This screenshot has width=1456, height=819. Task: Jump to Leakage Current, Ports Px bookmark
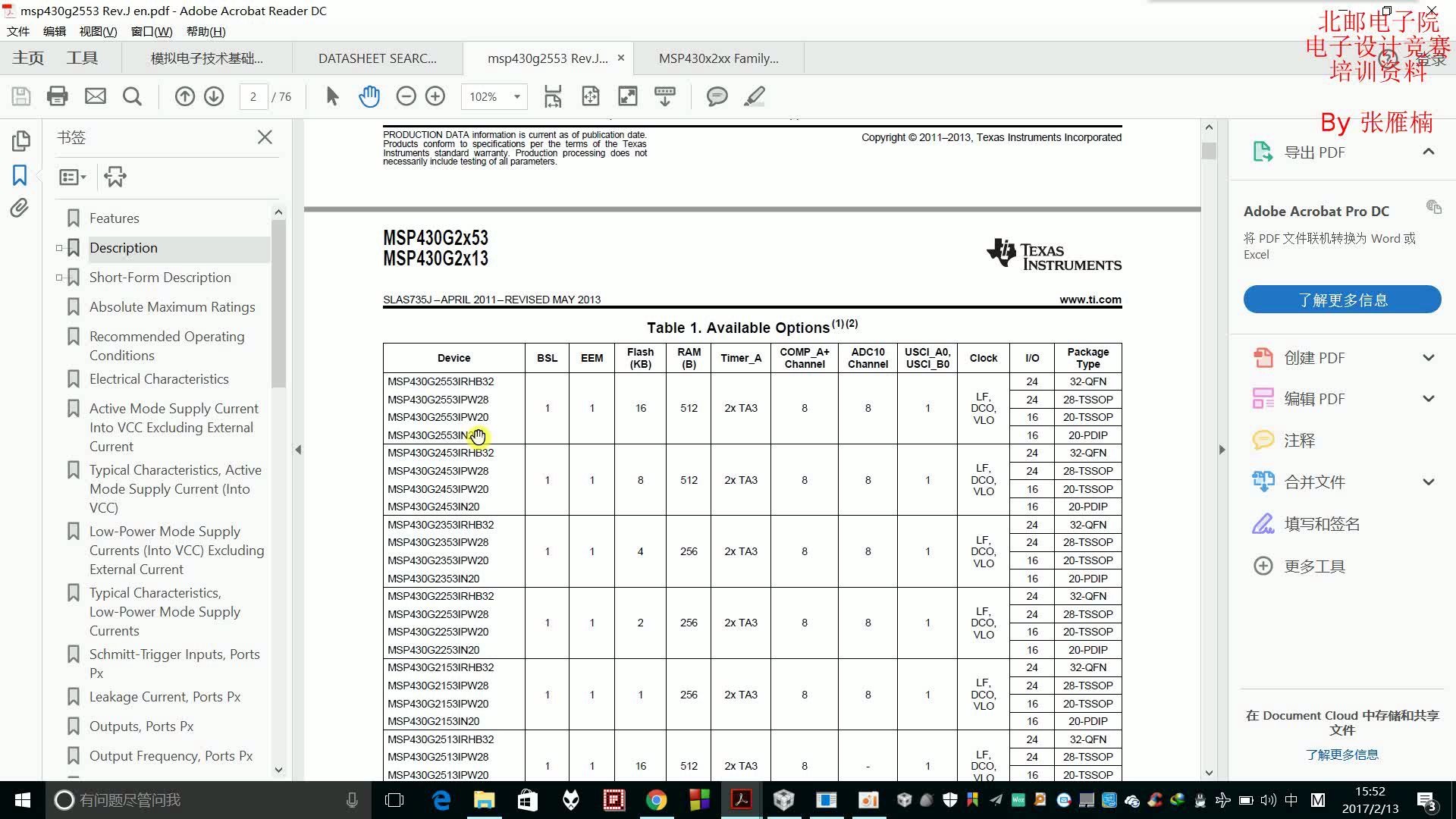(165, 697)
